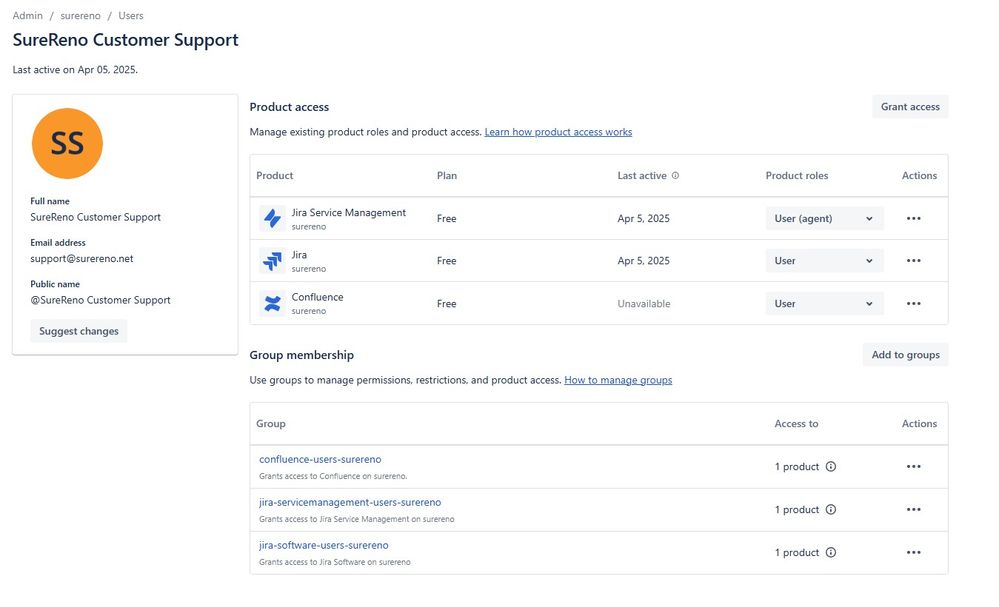Open actions menu for jira-servicemanagement-users group
The width and height of the screenshot is (999, 607).
(x=913, y=510)
